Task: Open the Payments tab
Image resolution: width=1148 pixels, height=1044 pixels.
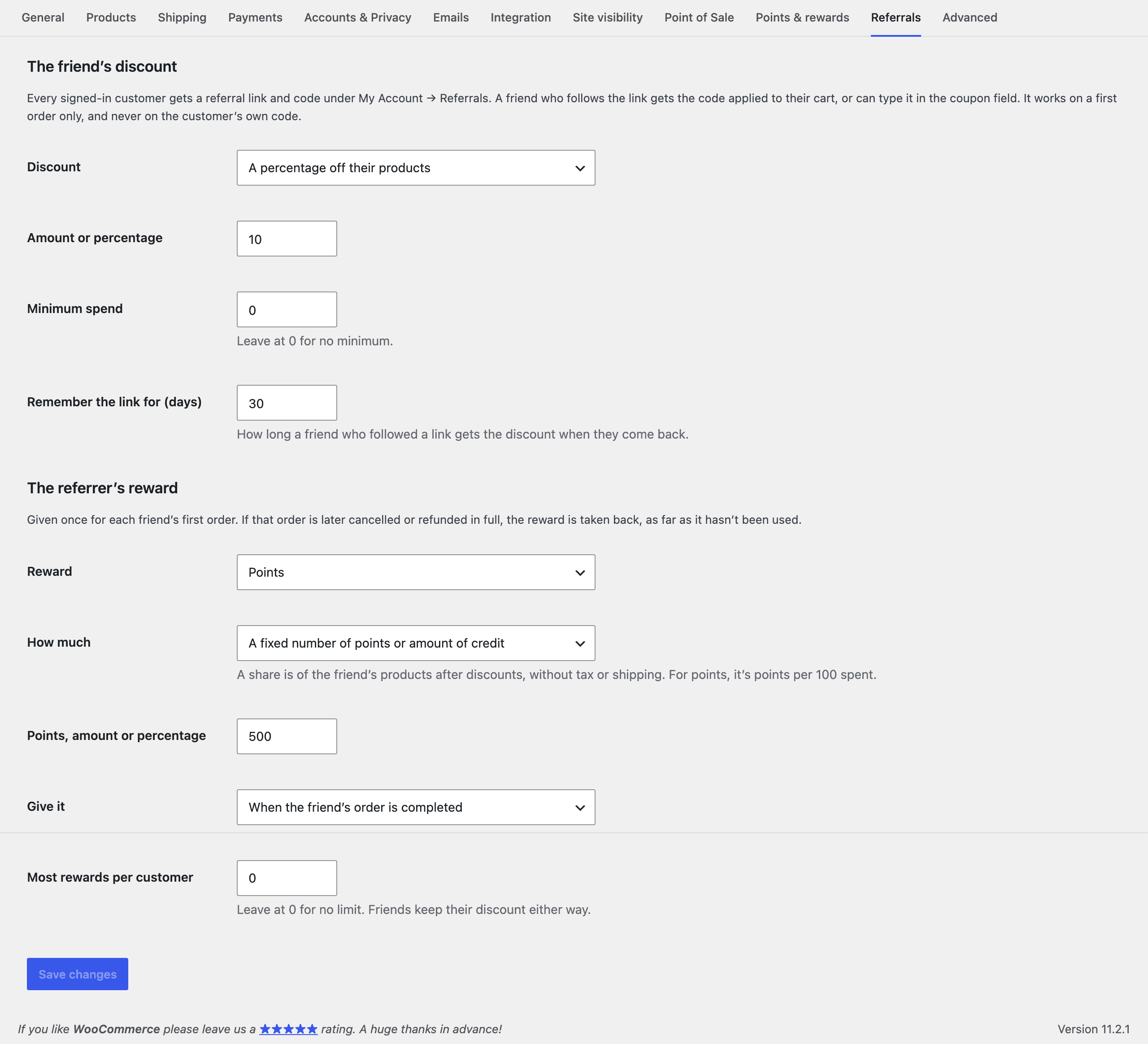Action: coord(255,17)
